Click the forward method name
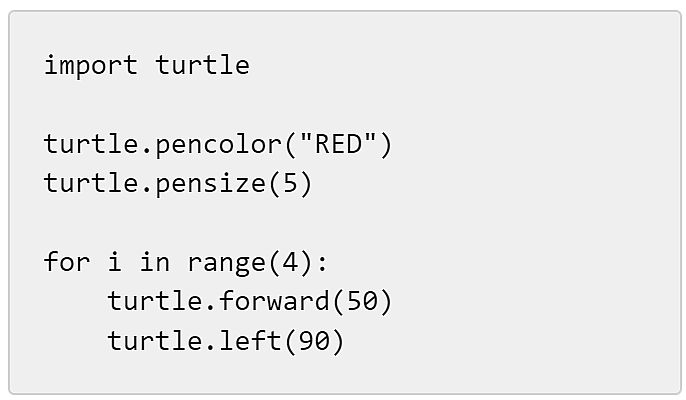686x400 pixels. pos(274,301)
